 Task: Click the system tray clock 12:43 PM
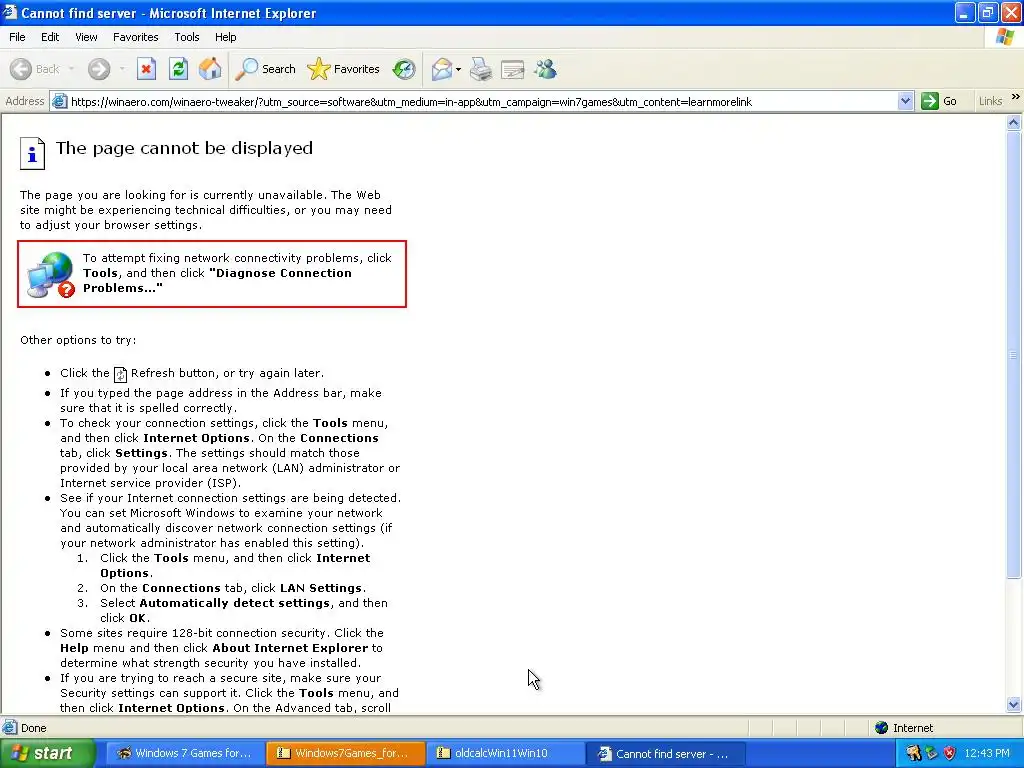click(987, 753)
